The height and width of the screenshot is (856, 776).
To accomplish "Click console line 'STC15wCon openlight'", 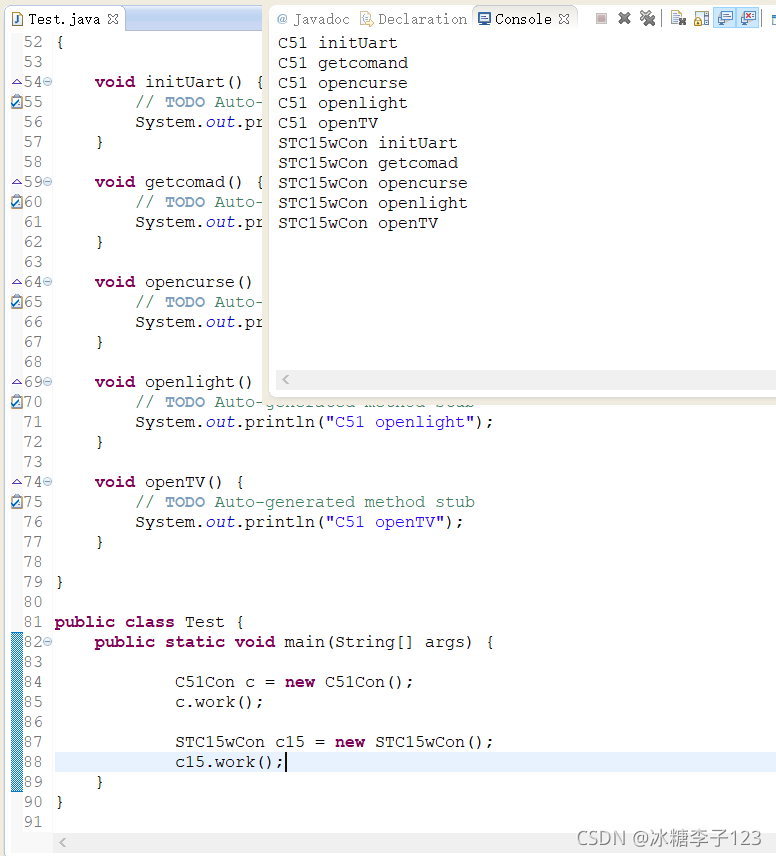I will click(373, 203).
